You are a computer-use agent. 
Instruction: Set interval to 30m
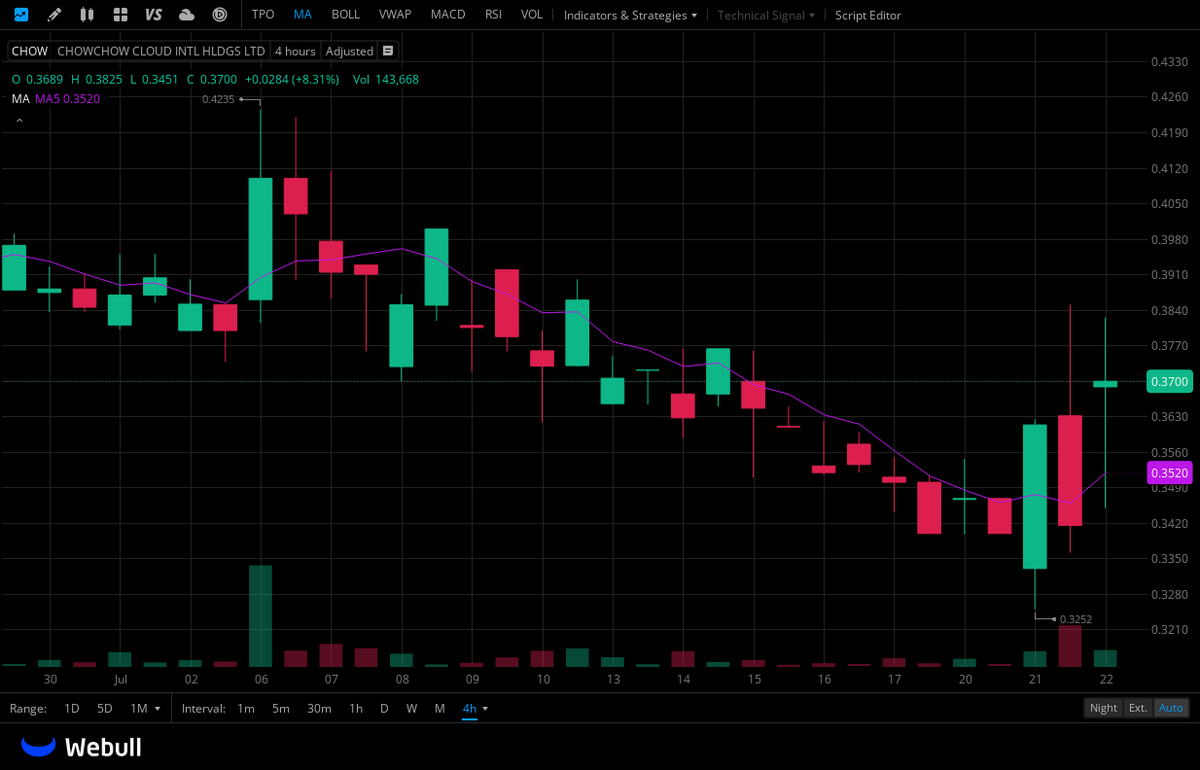319,708
